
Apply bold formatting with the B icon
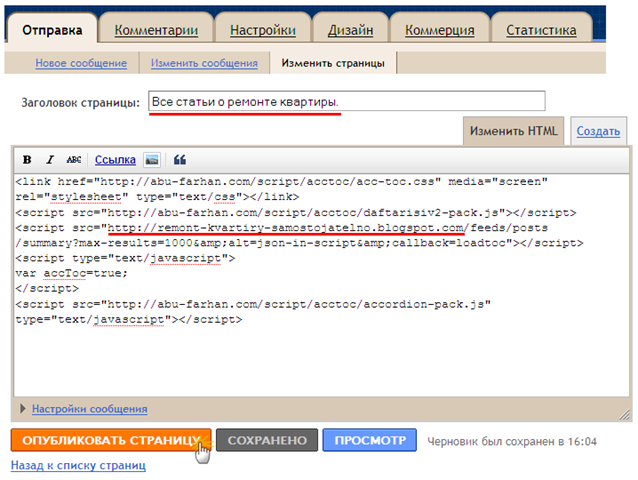27,160
